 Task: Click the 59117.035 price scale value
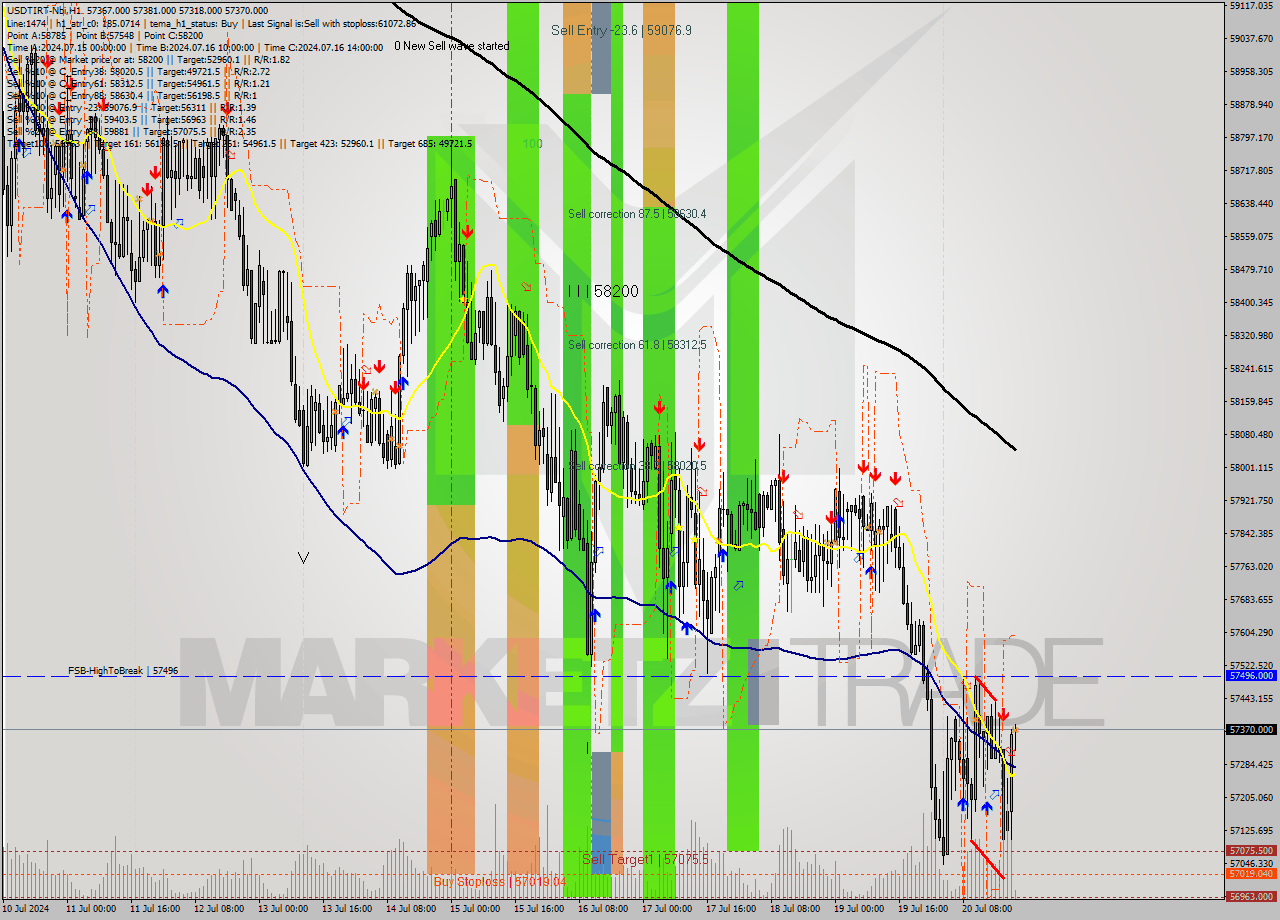(x=1251, y=6)
